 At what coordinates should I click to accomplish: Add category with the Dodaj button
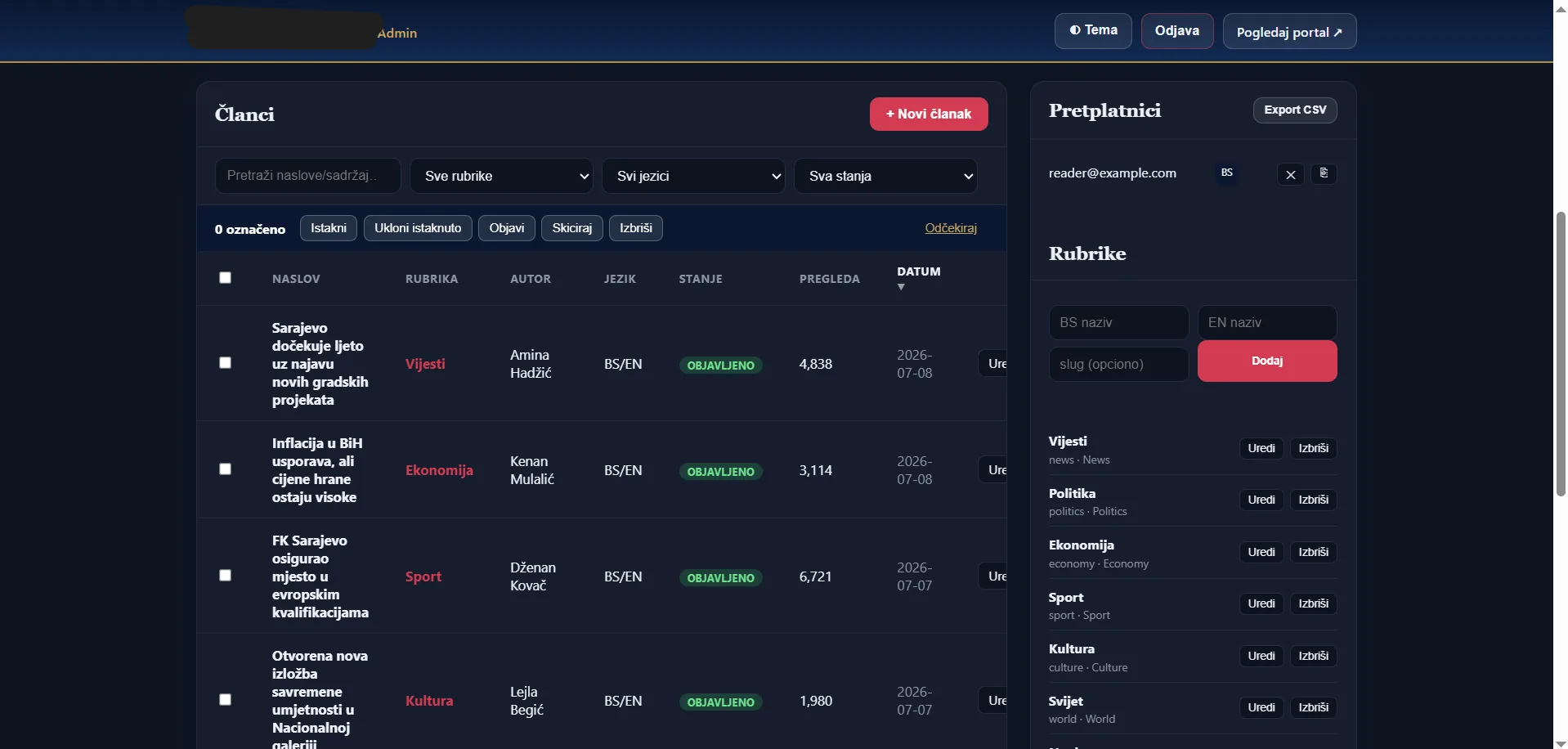tap(1267, 361)
